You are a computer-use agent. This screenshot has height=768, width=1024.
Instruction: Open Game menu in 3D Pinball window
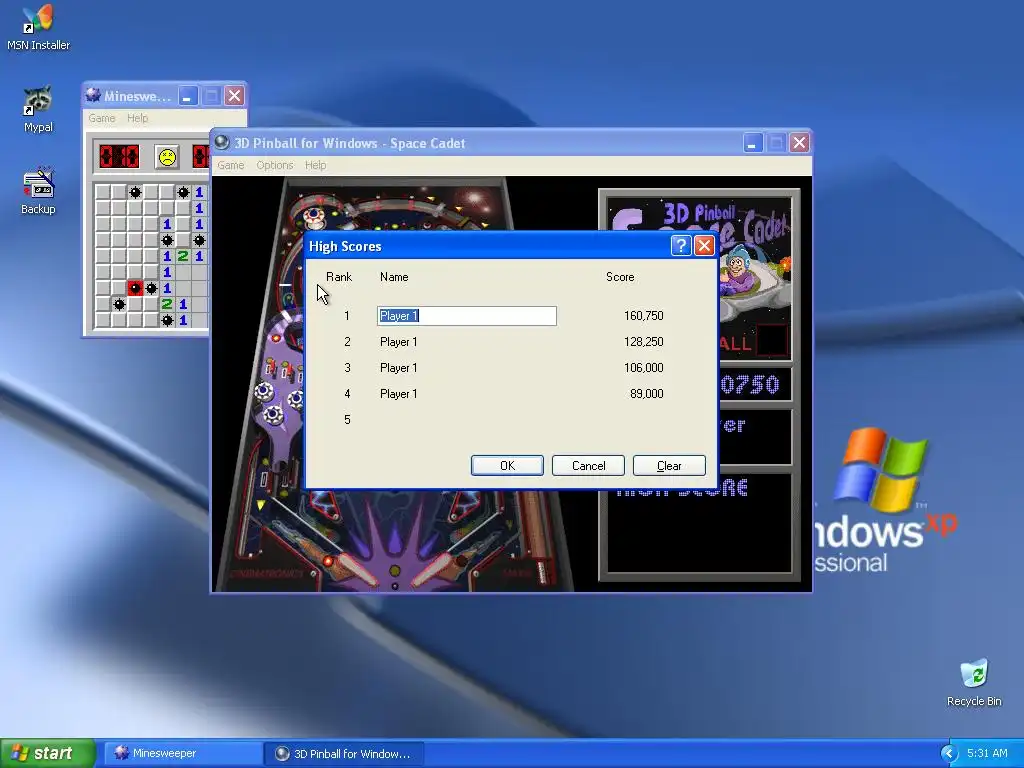[x=231, y=165]
